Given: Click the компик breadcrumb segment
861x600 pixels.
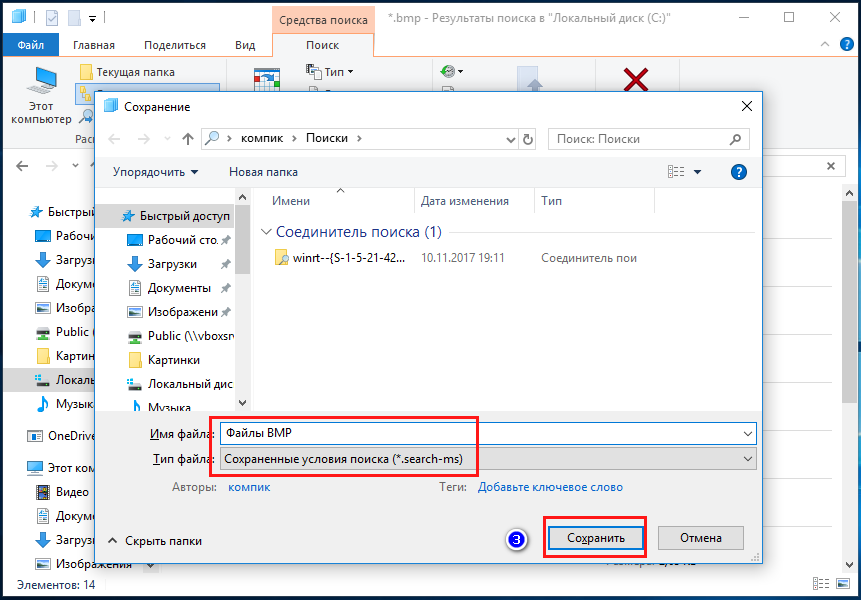Looking at the screenshot, I should click(262, 138).
